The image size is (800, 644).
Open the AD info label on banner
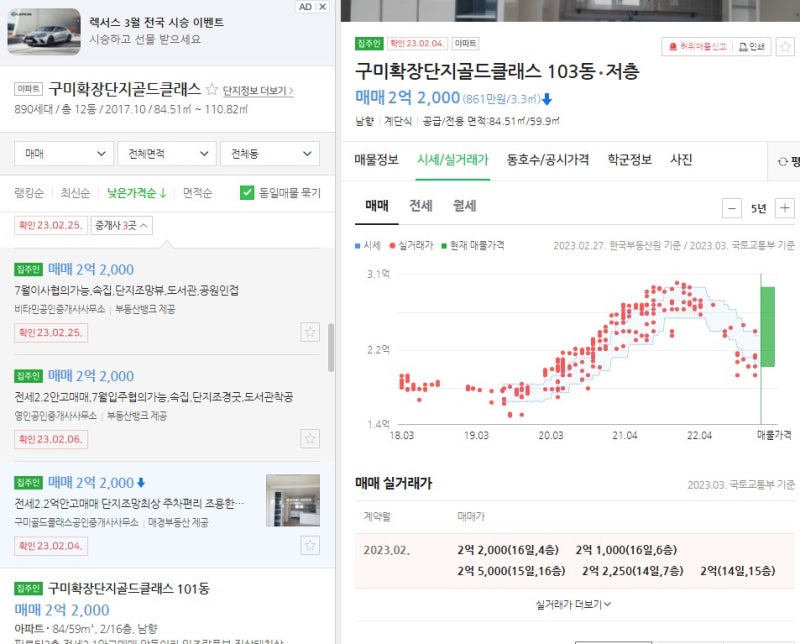tap(305, 7)
